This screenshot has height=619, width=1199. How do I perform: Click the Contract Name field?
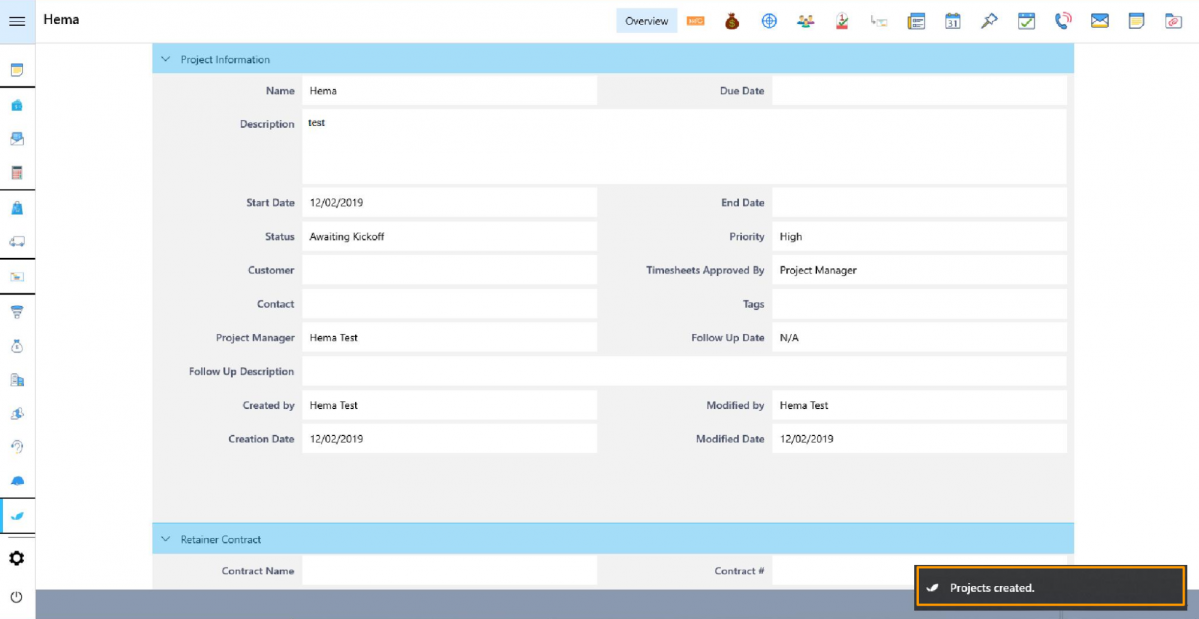click(x=449, y=571)
